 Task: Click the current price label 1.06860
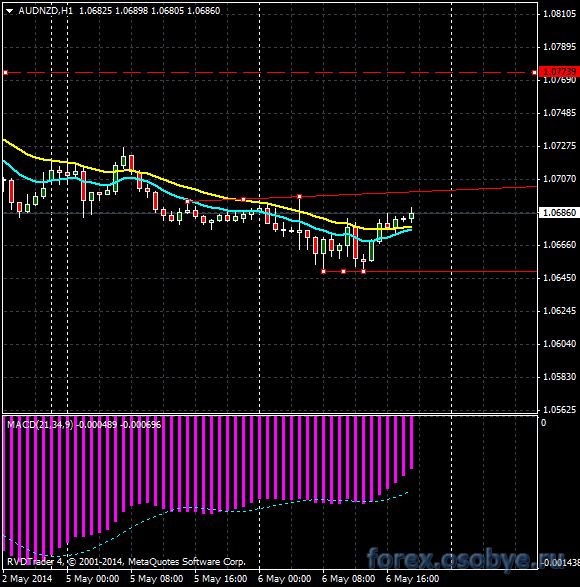coord(559,213)
